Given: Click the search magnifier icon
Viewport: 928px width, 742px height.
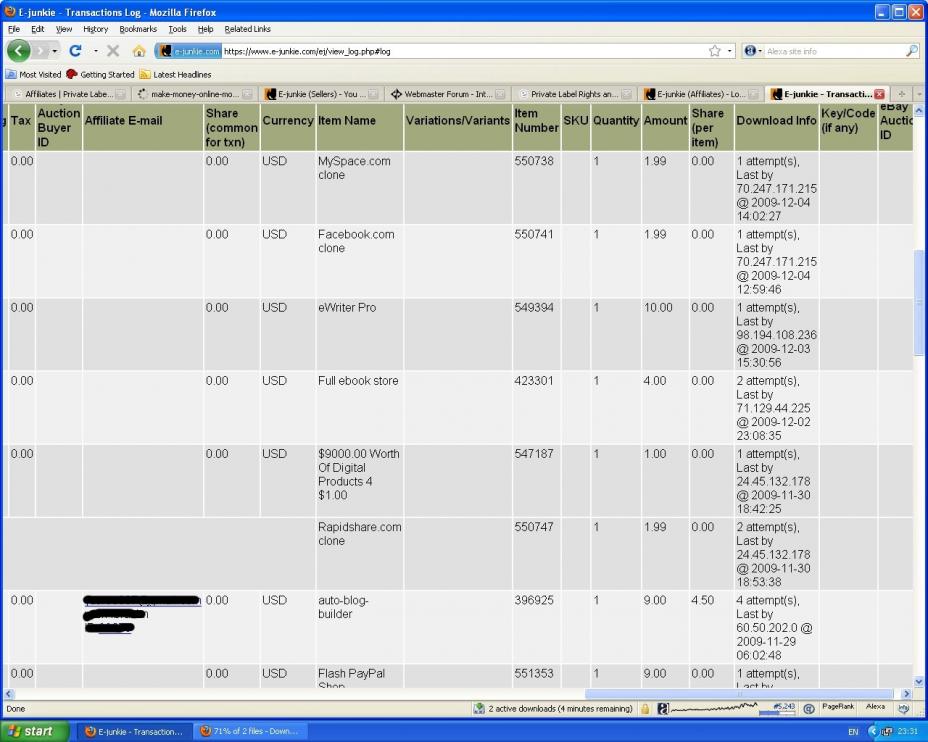Looking at the screenshot, I should [911, 51].
